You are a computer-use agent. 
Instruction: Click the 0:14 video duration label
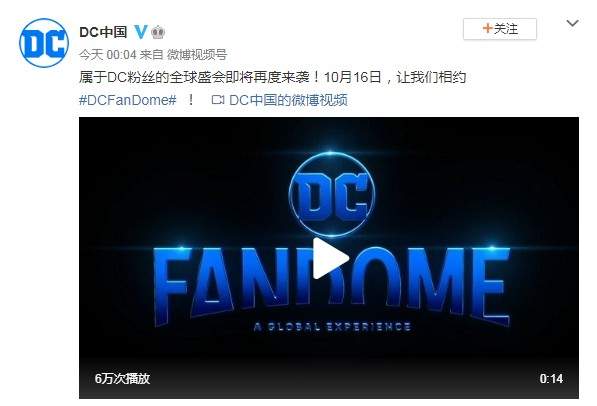551,379
